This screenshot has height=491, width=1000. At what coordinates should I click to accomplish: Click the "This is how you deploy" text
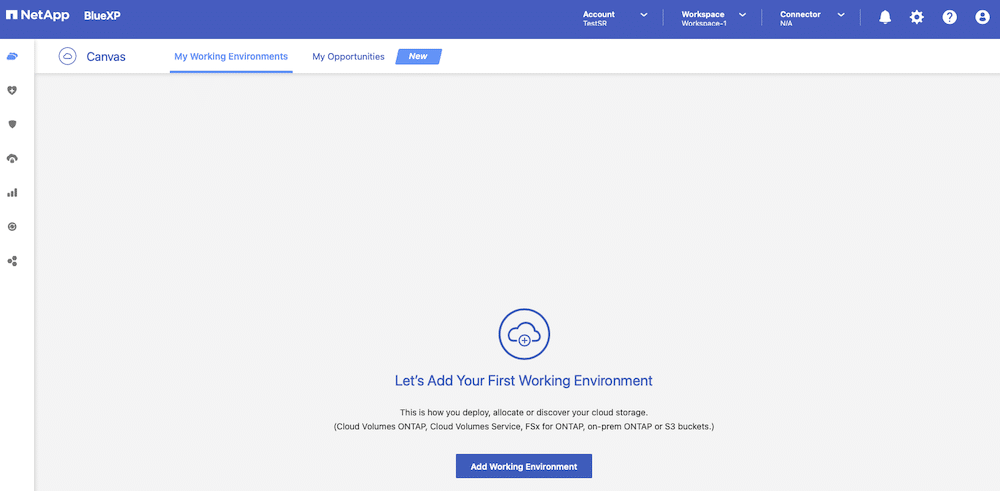pyautogui.click(x=524, y=413)
